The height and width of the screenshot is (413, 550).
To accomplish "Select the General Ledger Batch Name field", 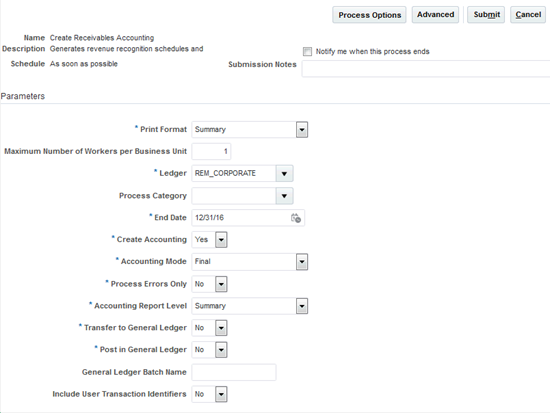I will (x=234, y=372).
